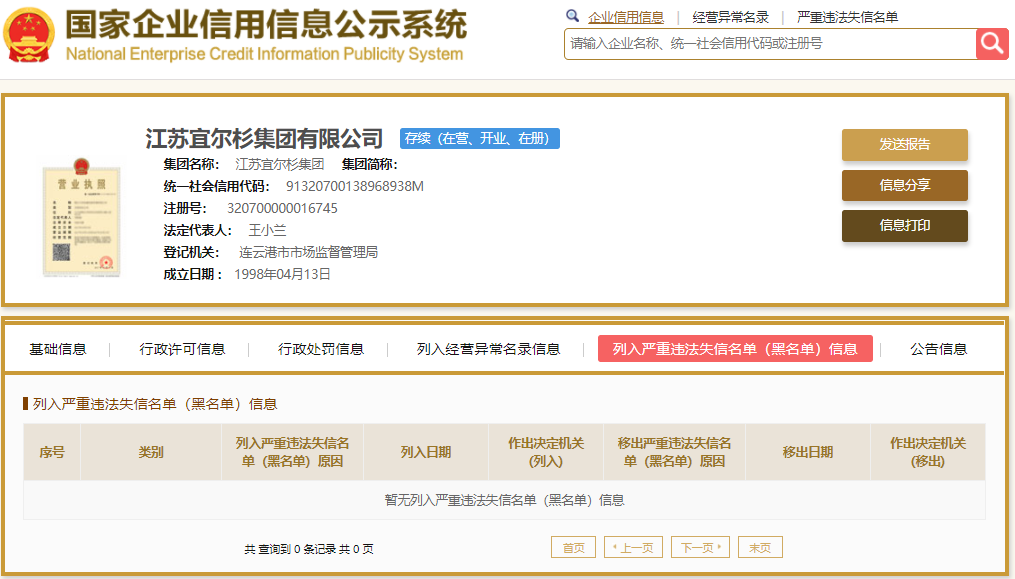
Task: Click the 列入日期 column header
Action: pos(426,452)
